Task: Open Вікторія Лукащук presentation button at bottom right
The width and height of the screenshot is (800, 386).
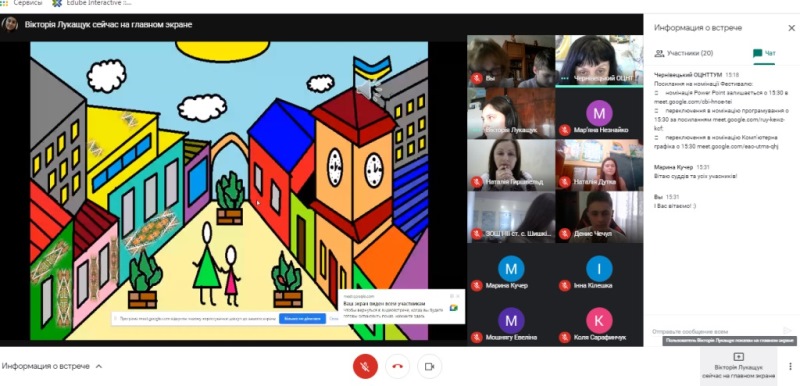Action: pos(738,366)
